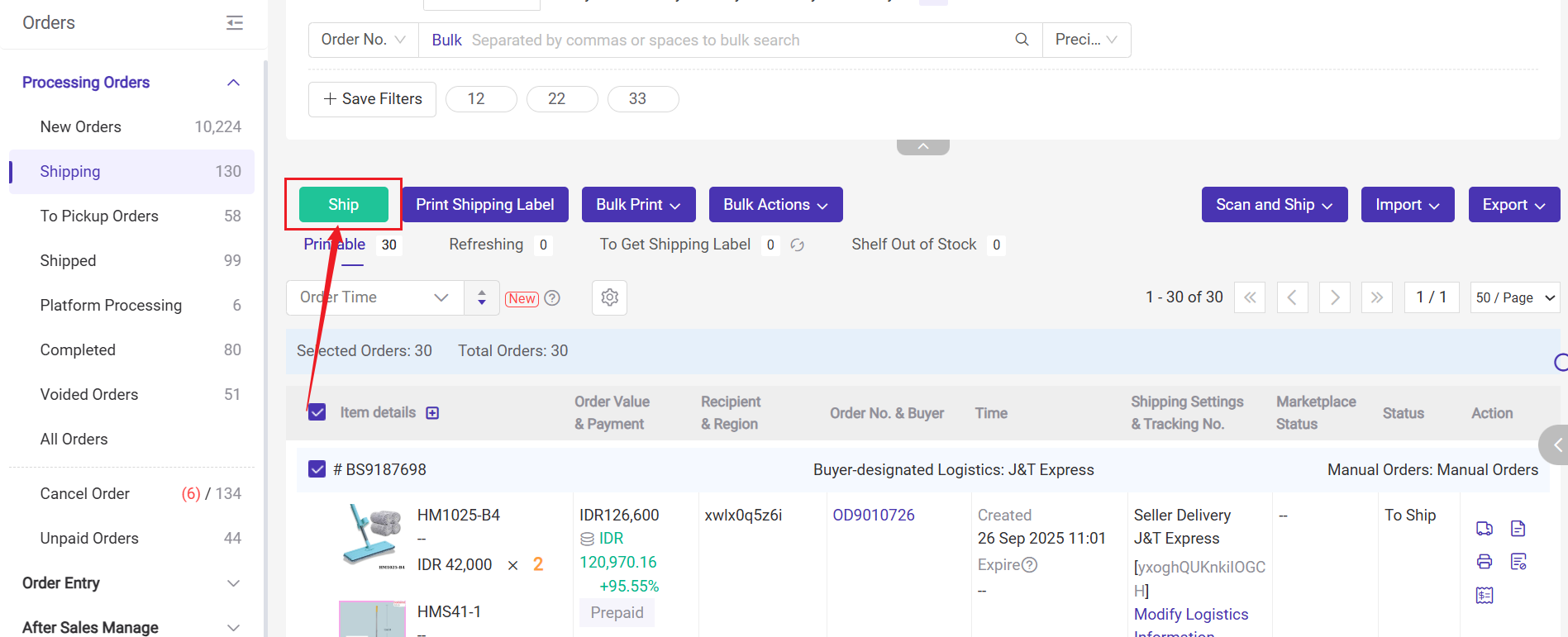Click the printer icon for order BS9187698
This screenshot has height=637, width=1568.
pos(1484,562)
